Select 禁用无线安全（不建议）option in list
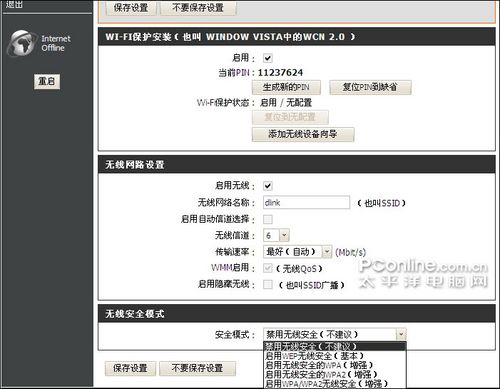Screen dimensions: 500x389 click(x=335, y=346)
